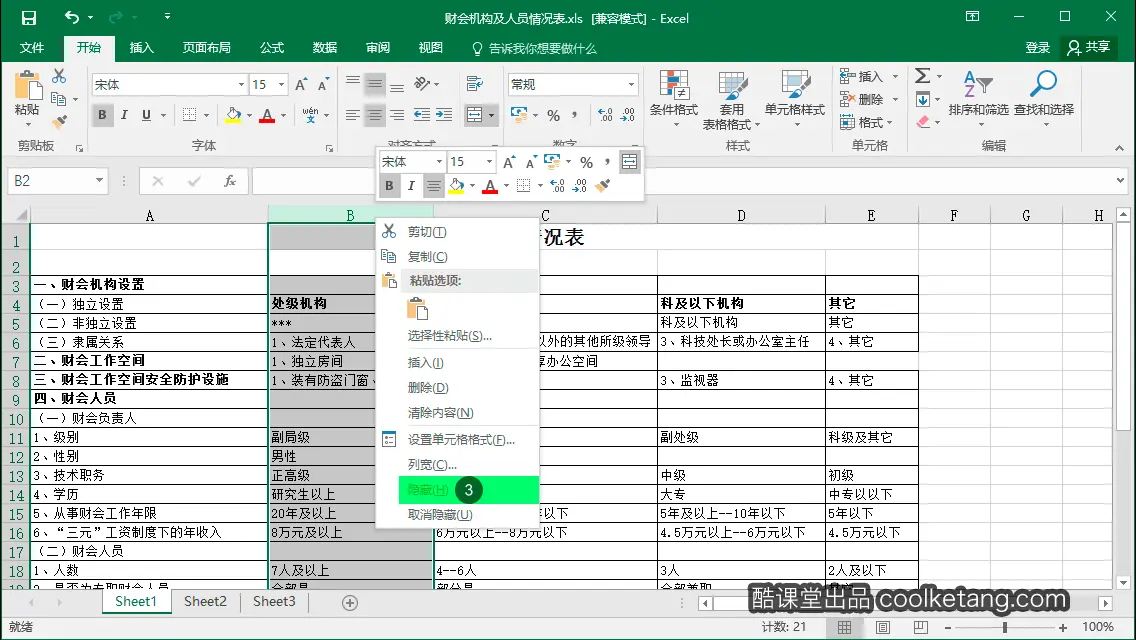Toggle Bold in the mini toolbar
The width and height of the screenshot is (1136, 640).
coord(389,186)
